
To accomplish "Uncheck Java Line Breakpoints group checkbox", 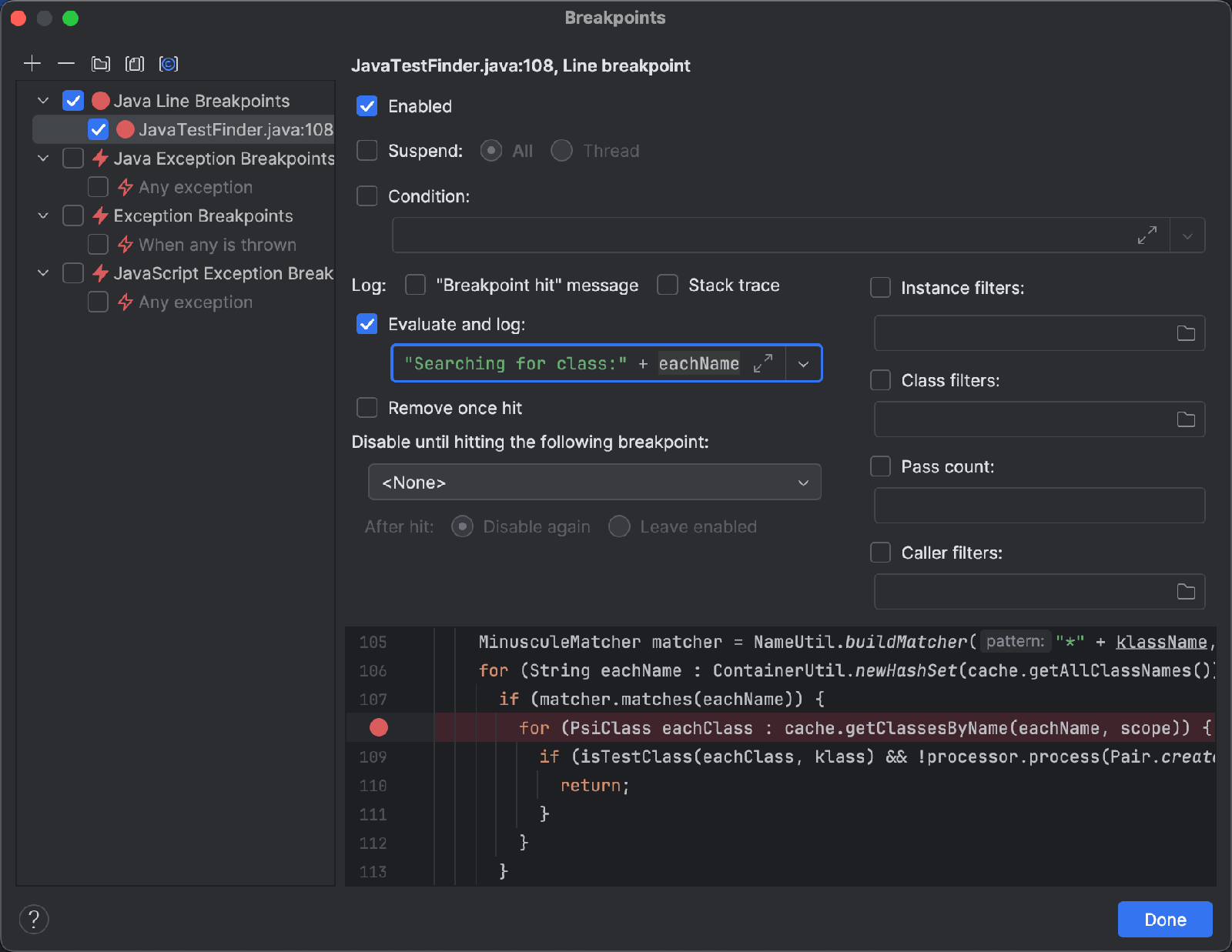I will point(73,101).
